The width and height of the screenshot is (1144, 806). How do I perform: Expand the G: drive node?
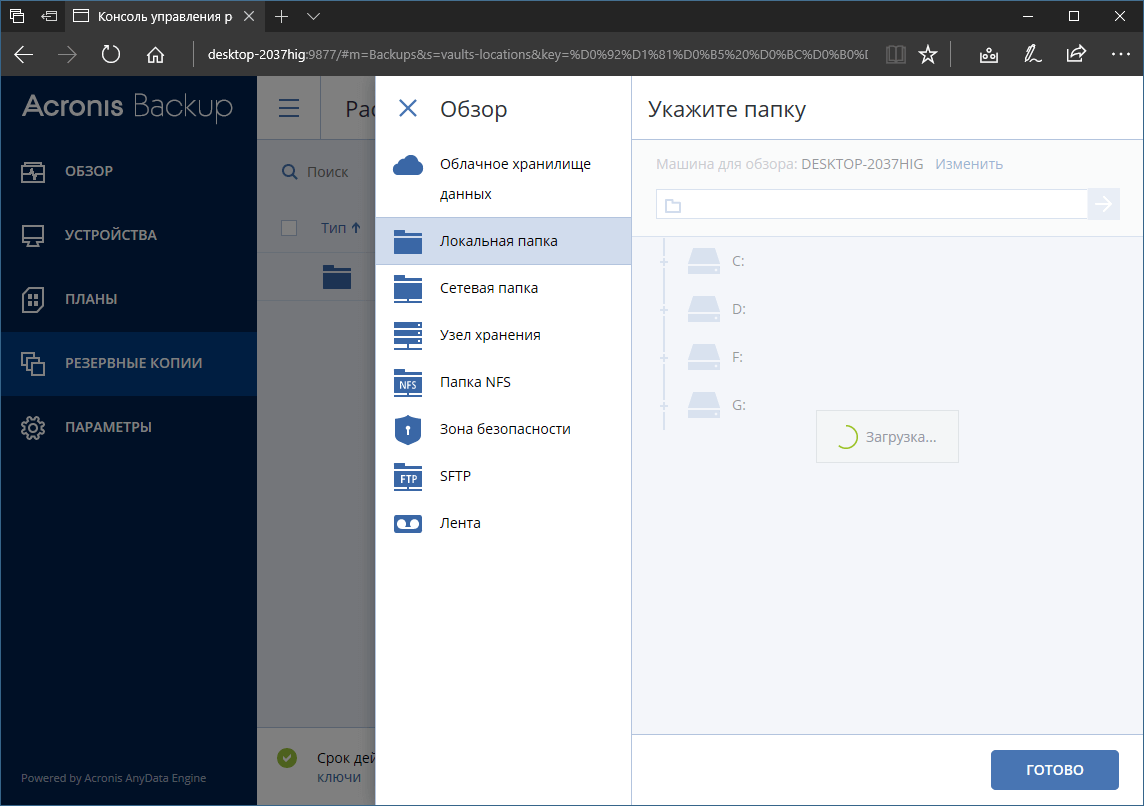click(x=664, y=406)
